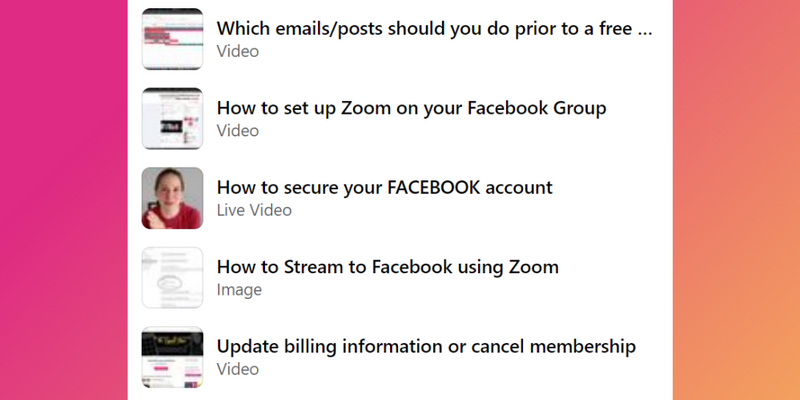Select the Stream to Facebook image thumbnail

pyautogui.click(x=172, y=278)
